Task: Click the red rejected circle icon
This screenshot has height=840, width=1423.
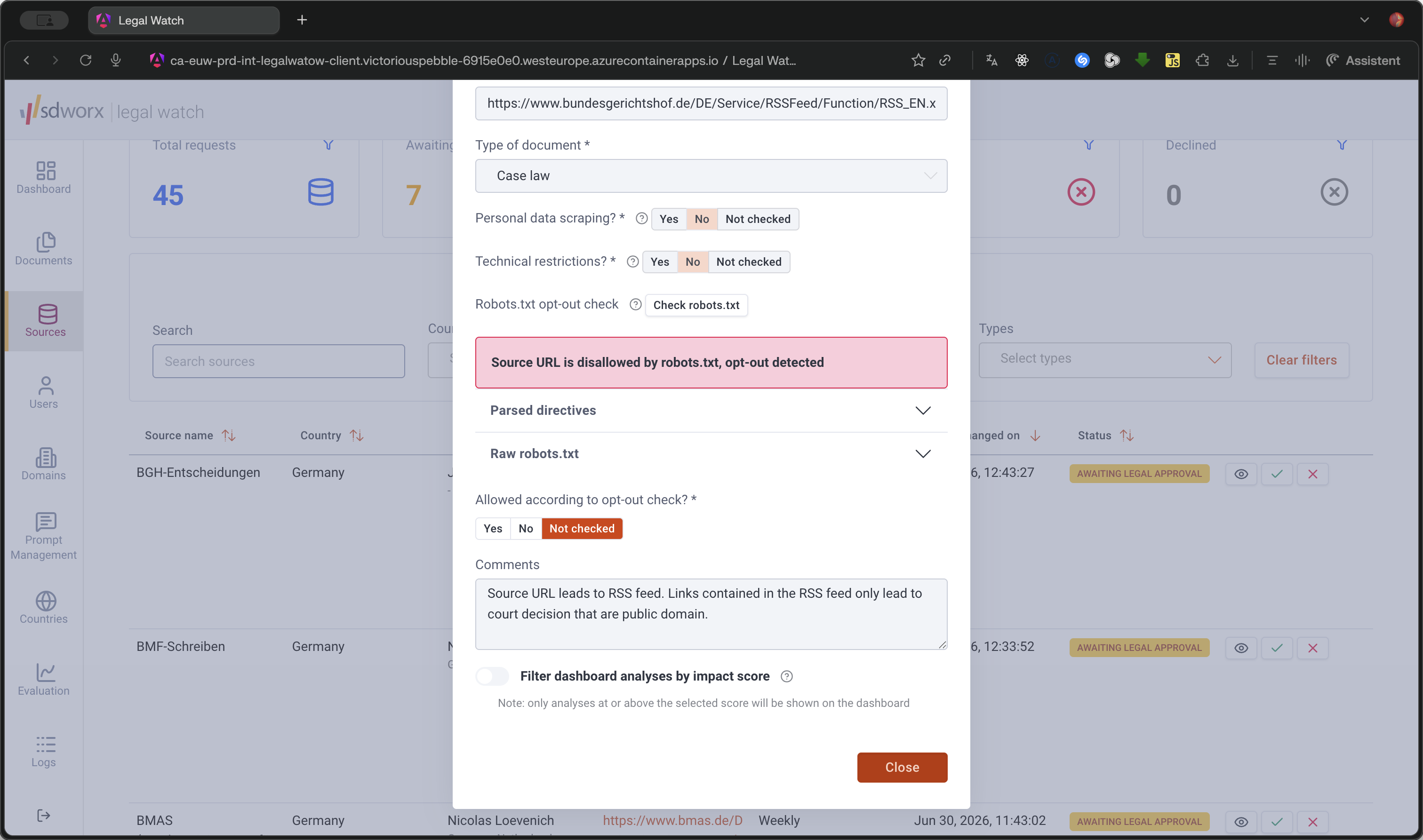Action: pyautogui.click(x=1081, y=192)
